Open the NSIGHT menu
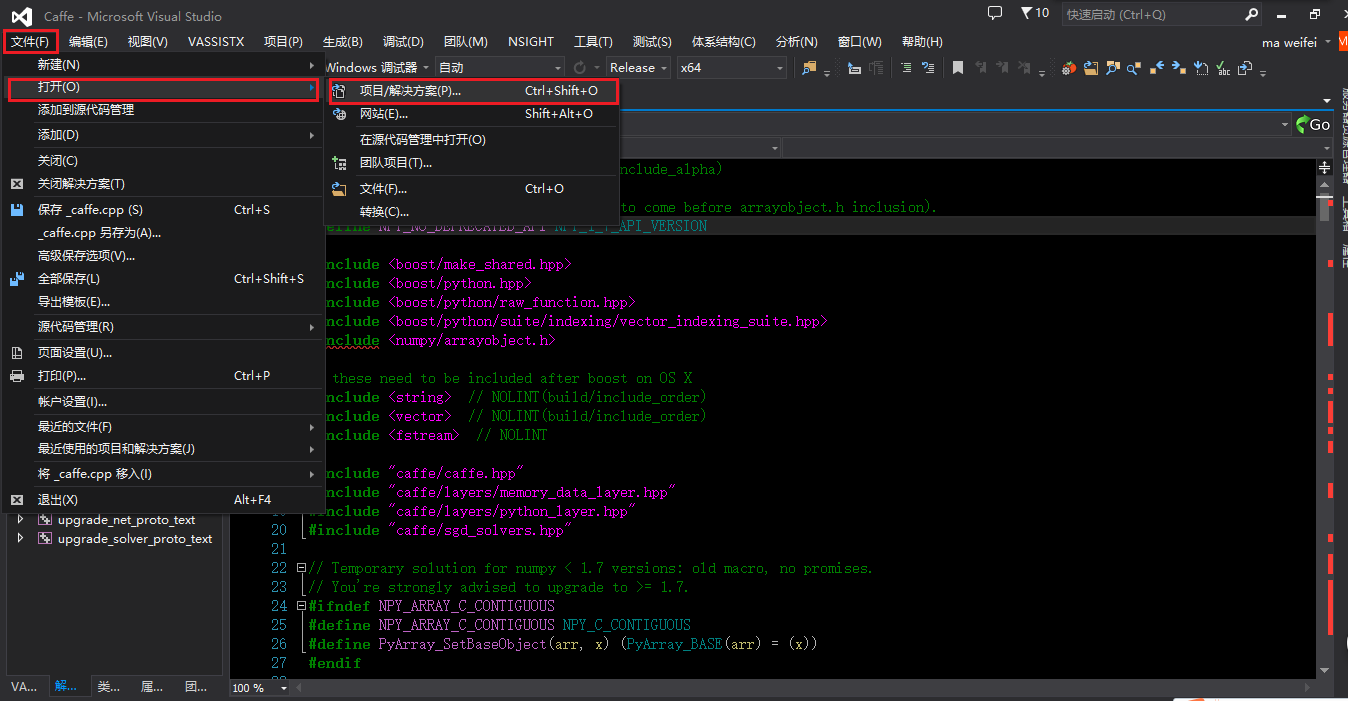 (530, 41)
